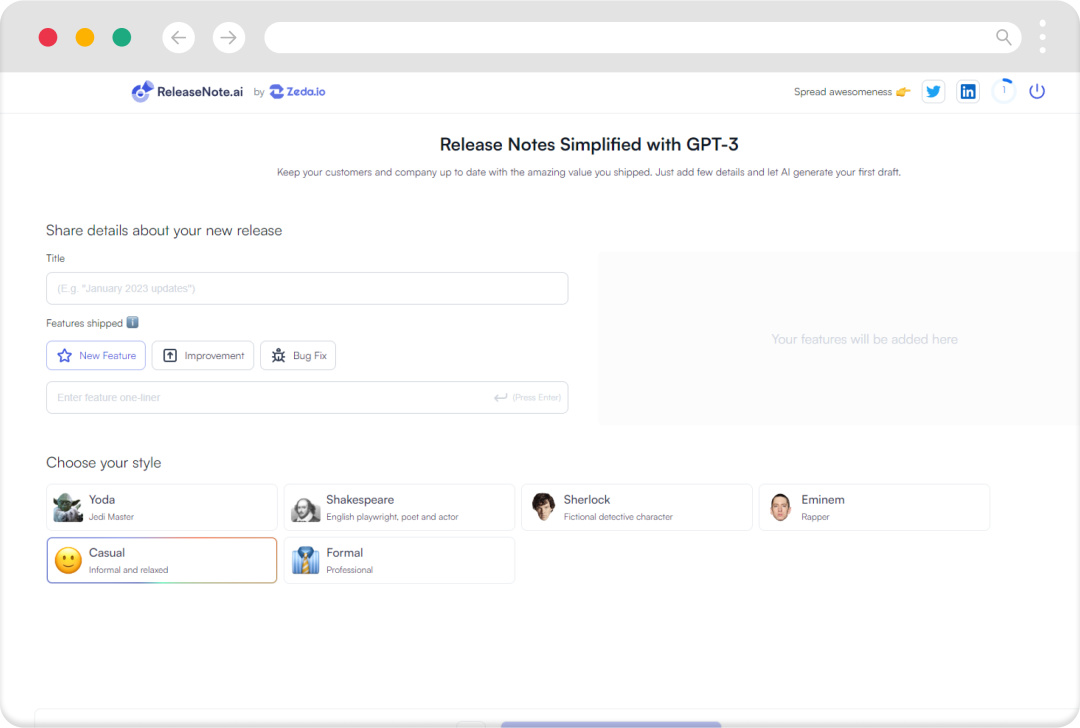Open the browser three-dot menu

coord(1042,37)
